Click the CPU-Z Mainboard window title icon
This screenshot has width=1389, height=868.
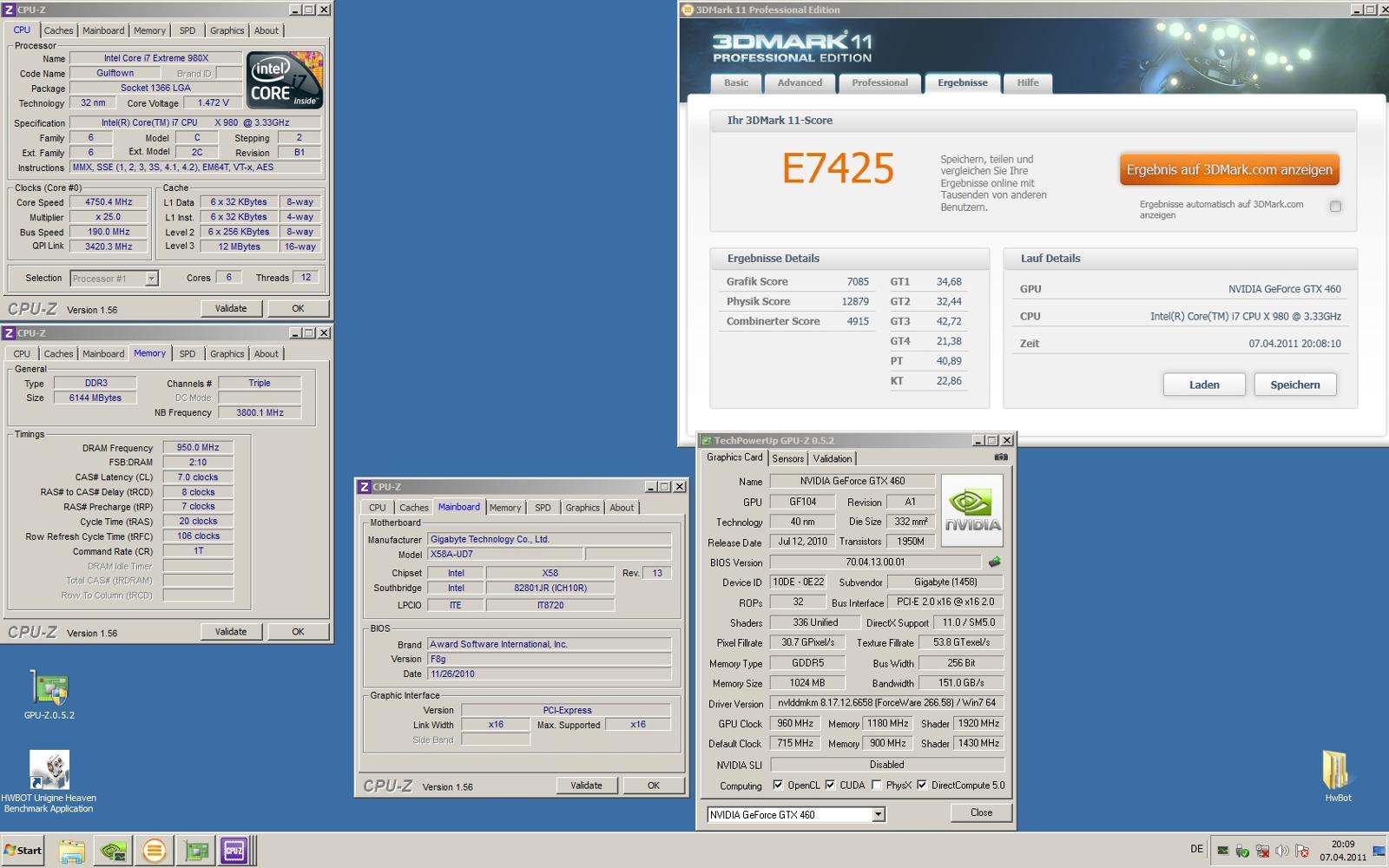(x=365, y=487)
